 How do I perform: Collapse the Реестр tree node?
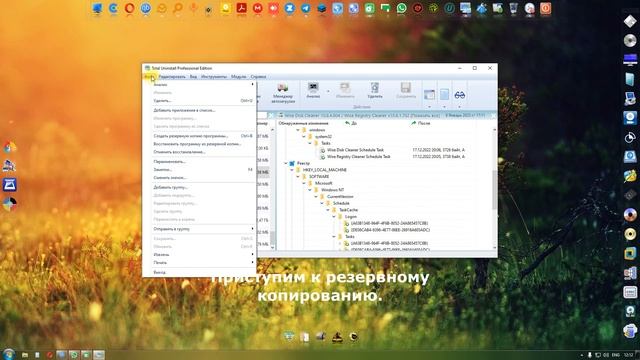tap(286, 163)
